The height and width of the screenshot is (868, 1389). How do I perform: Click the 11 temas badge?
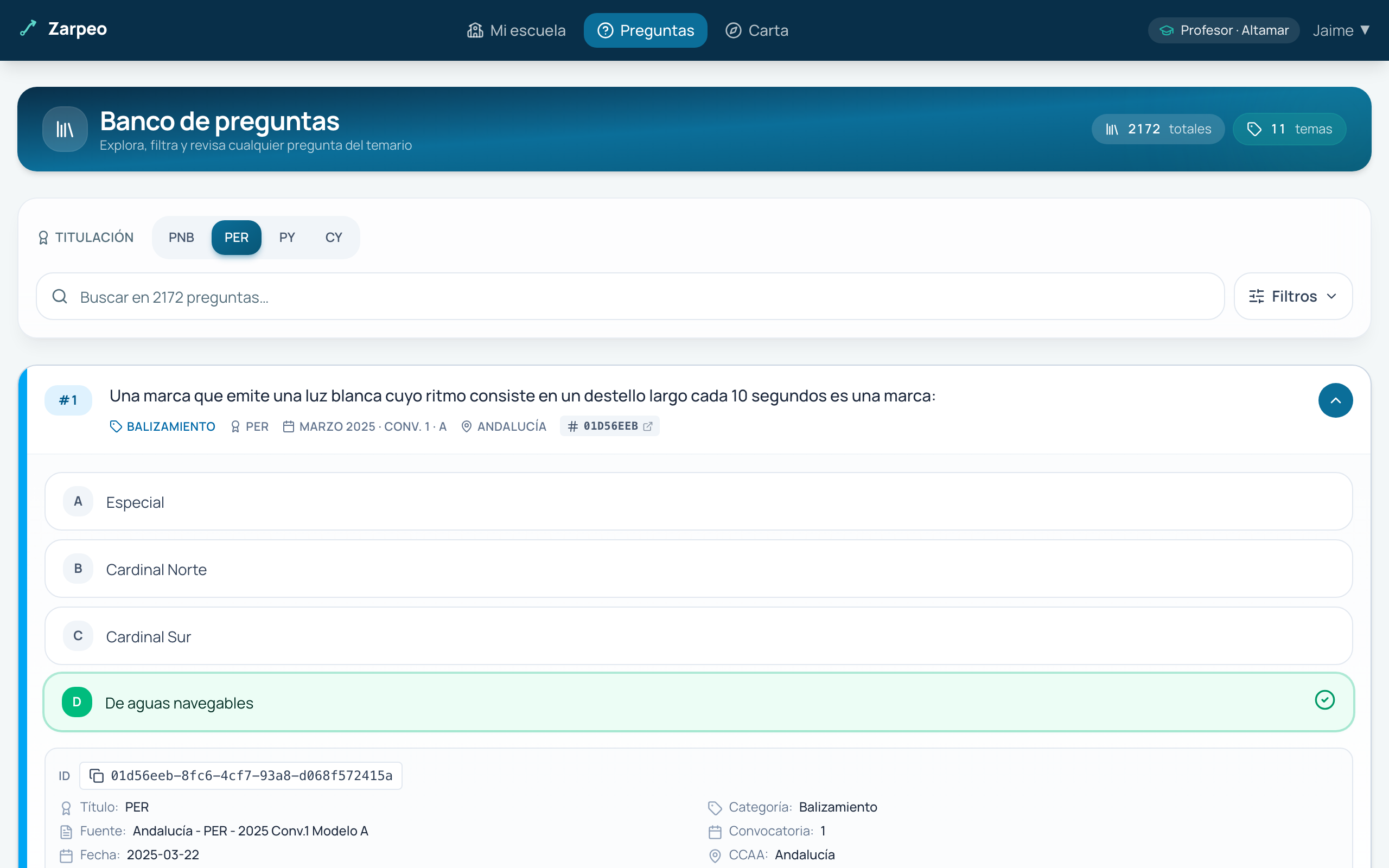pyautogui.click(x=1290, y=129)
